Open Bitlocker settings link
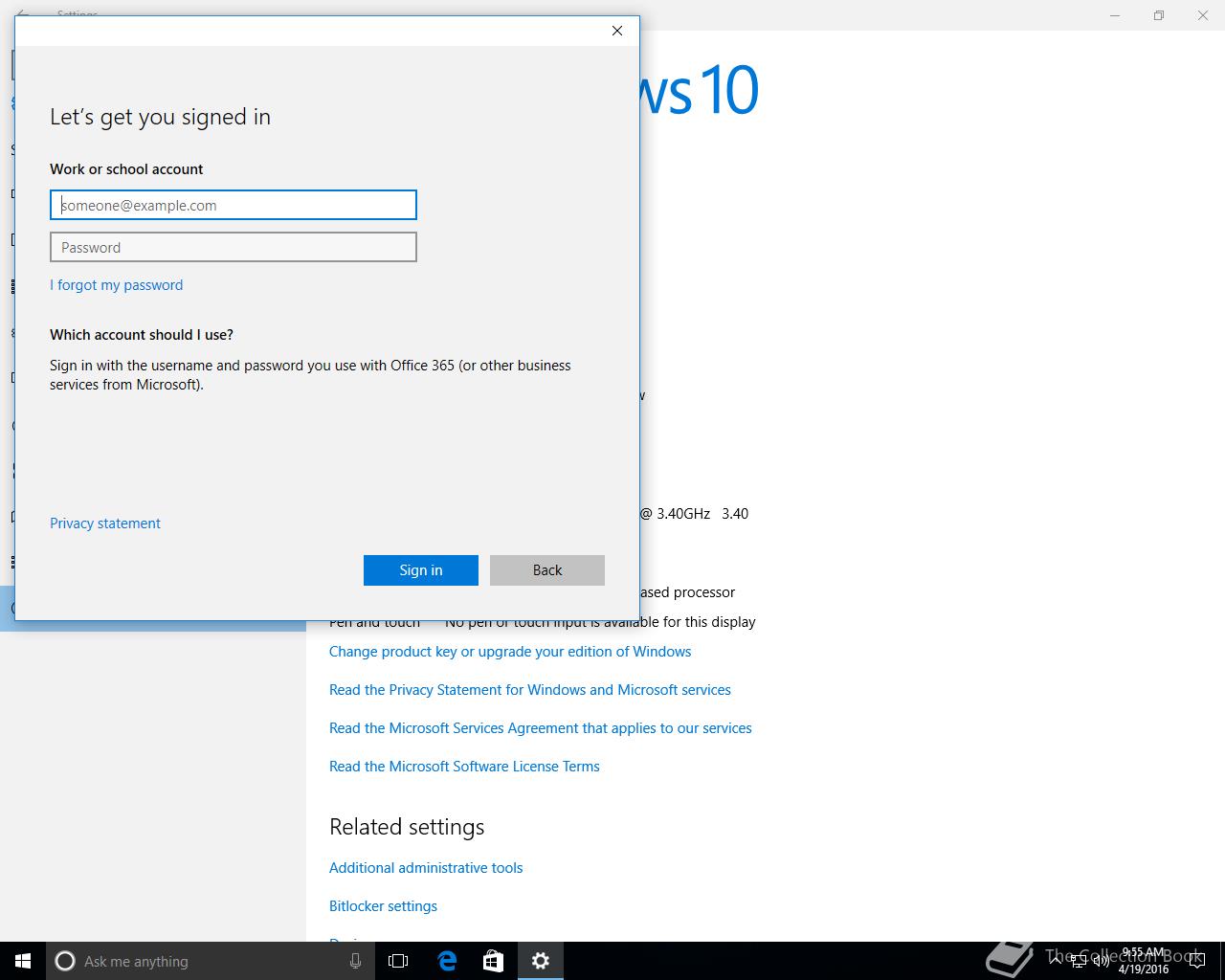The height and width of the screenshot is (980, 1225). (x=383, y=906)
